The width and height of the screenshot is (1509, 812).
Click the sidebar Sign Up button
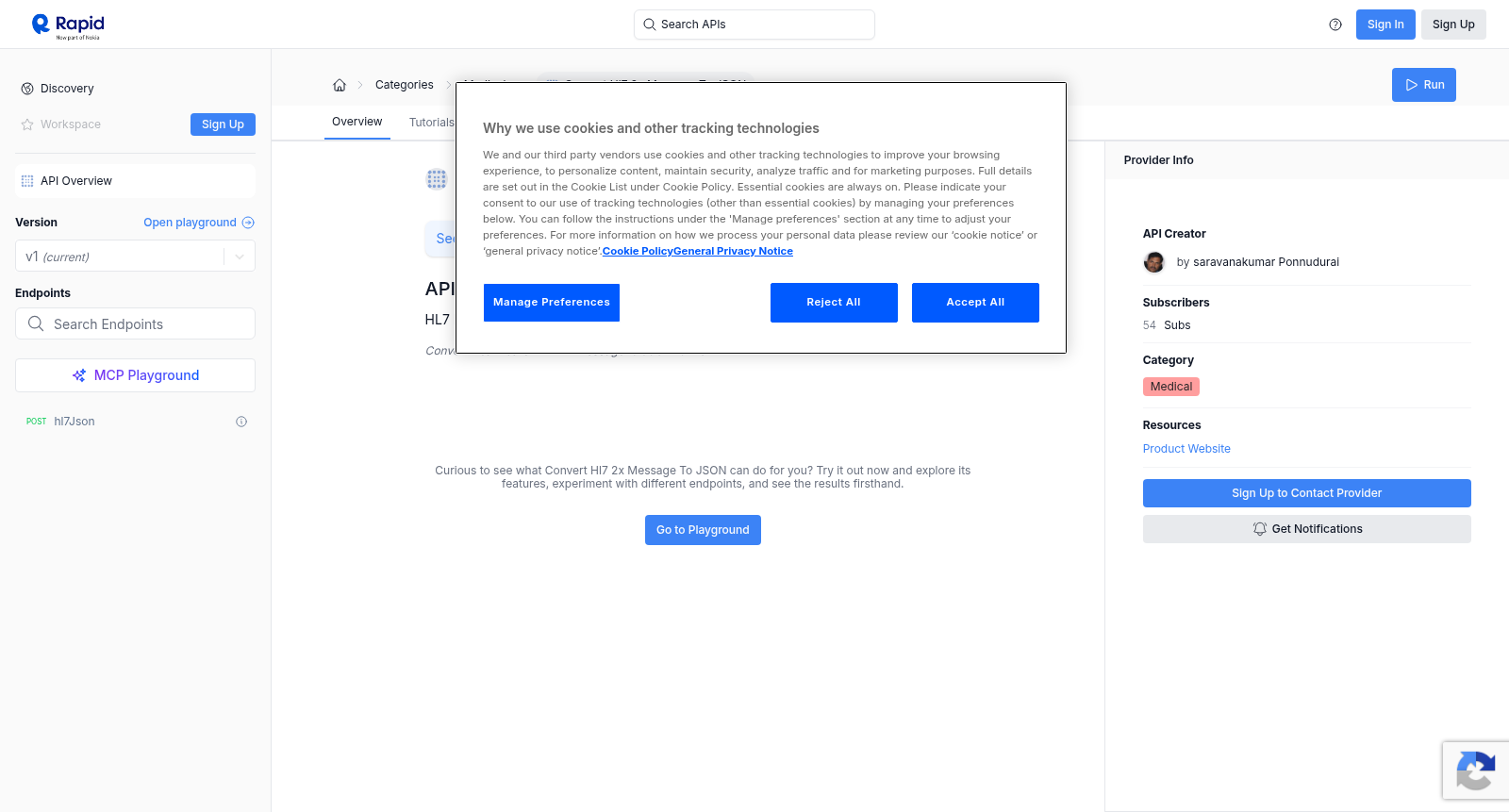tap(223, 124)
